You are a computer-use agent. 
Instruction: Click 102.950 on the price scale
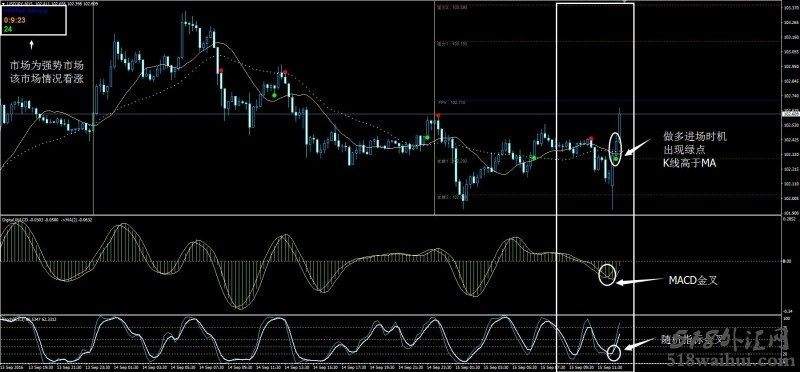pos(790,66)
